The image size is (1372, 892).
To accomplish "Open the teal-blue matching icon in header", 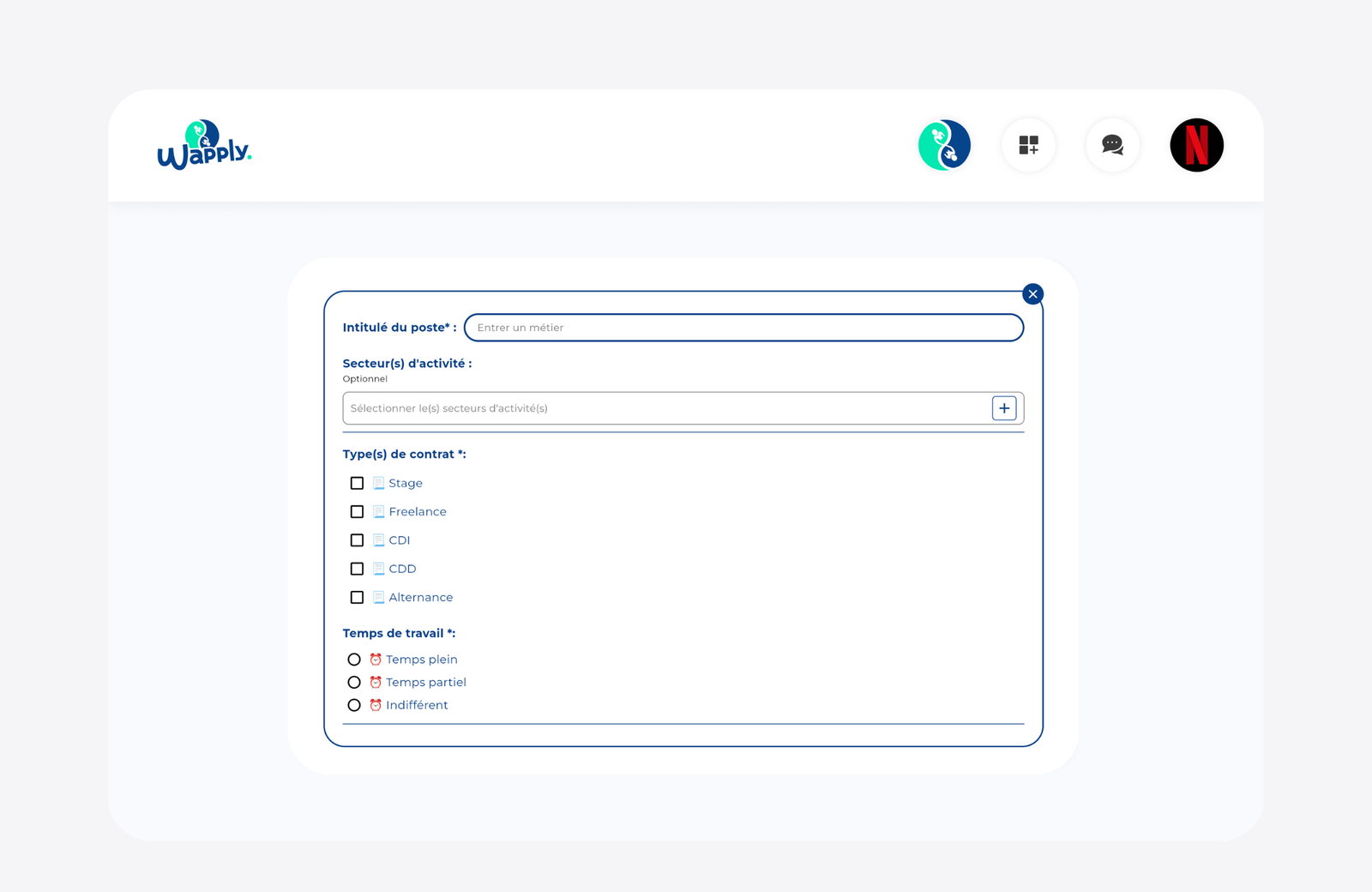I will coord(944,145).
